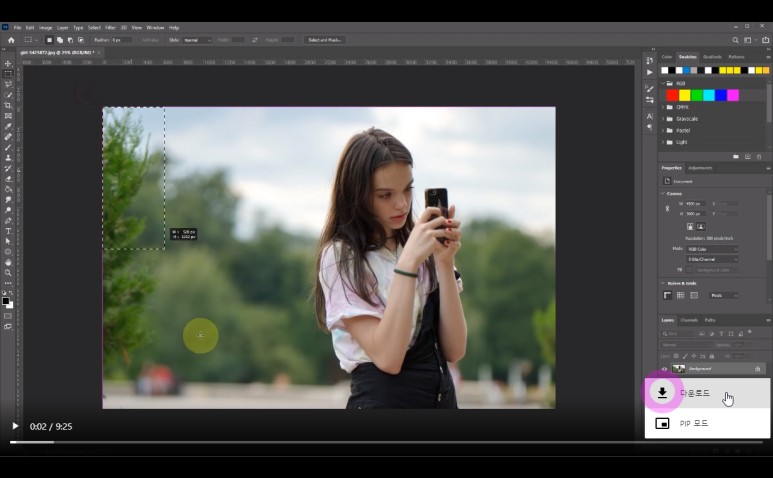Image resolution: width=773 pixels, height=478 pixels.
Task: Collapse the RGB swatch group
Action: click(x=663, y=83)
